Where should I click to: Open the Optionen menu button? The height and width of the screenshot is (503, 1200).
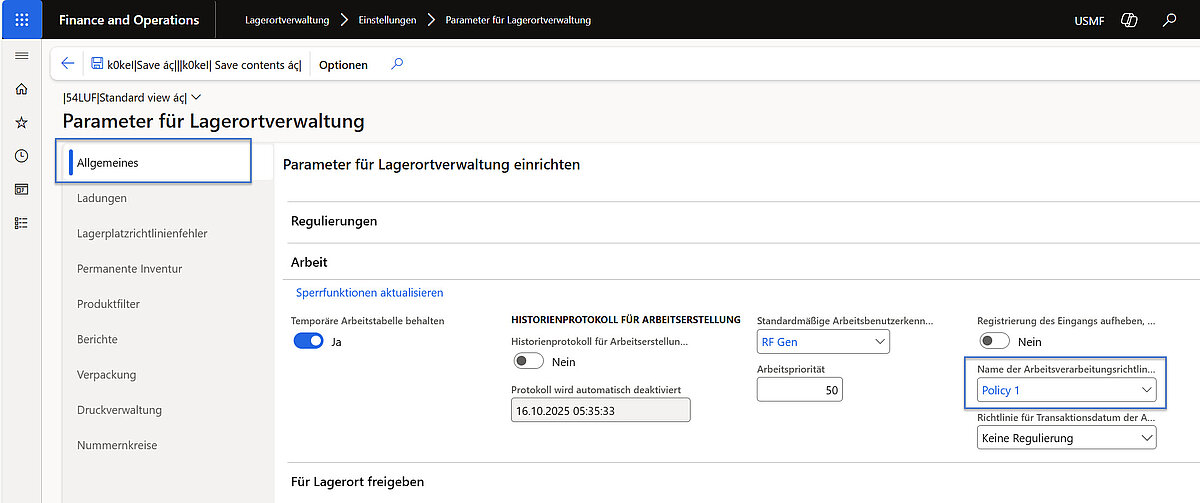343,65
